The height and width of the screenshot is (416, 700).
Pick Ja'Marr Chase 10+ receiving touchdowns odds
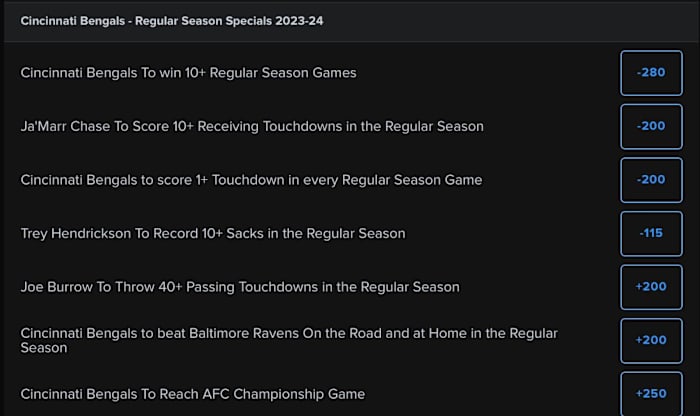tap(651, 127)
